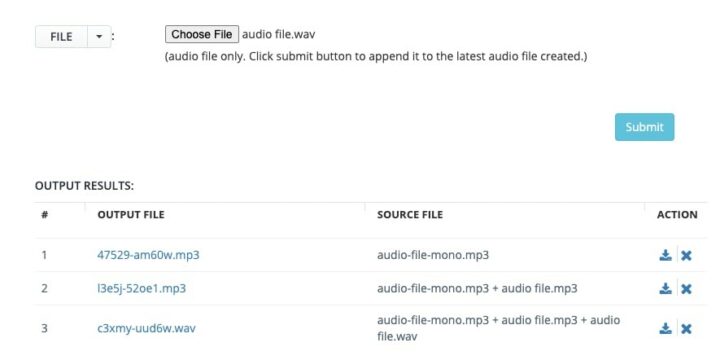Open the c3xmy-uud6w.wav link

146,328
